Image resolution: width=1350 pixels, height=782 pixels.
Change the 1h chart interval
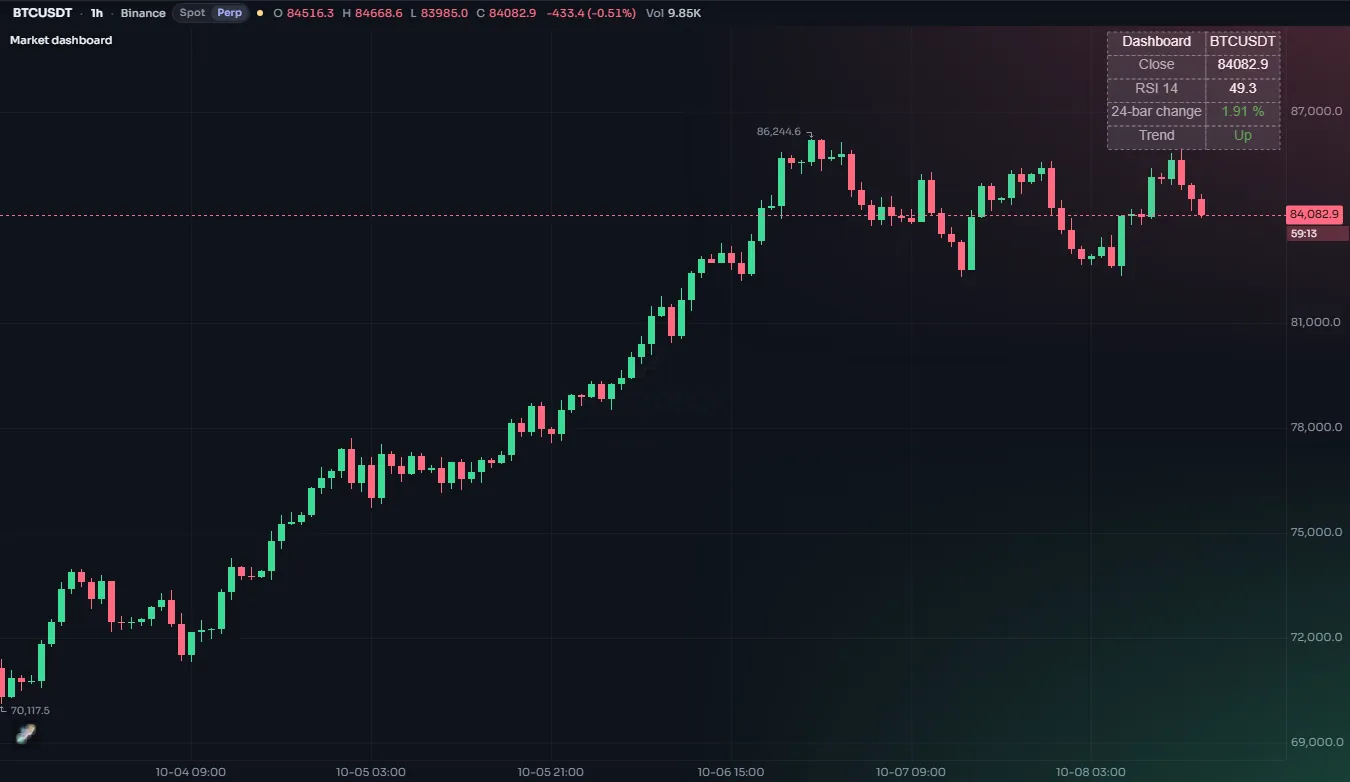point(96,13)
